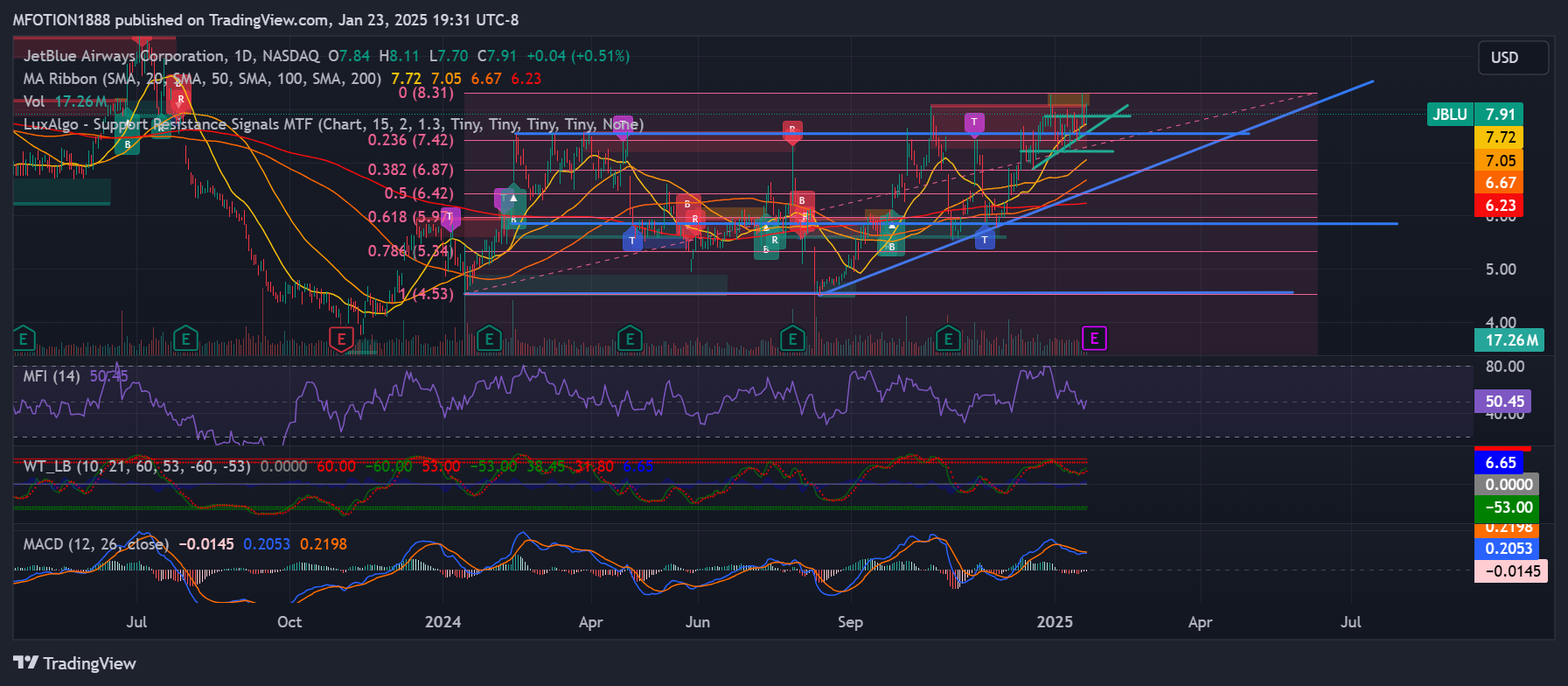Screen dimensions: 1568x686
Task: Click the orange 6.67 SMA price tag
Action: click(1500, 183)
